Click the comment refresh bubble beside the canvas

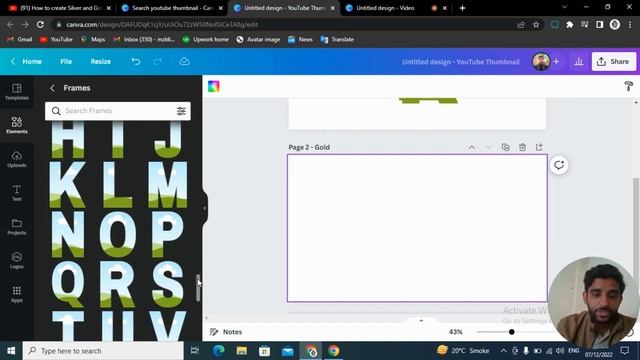pos(559,165)
